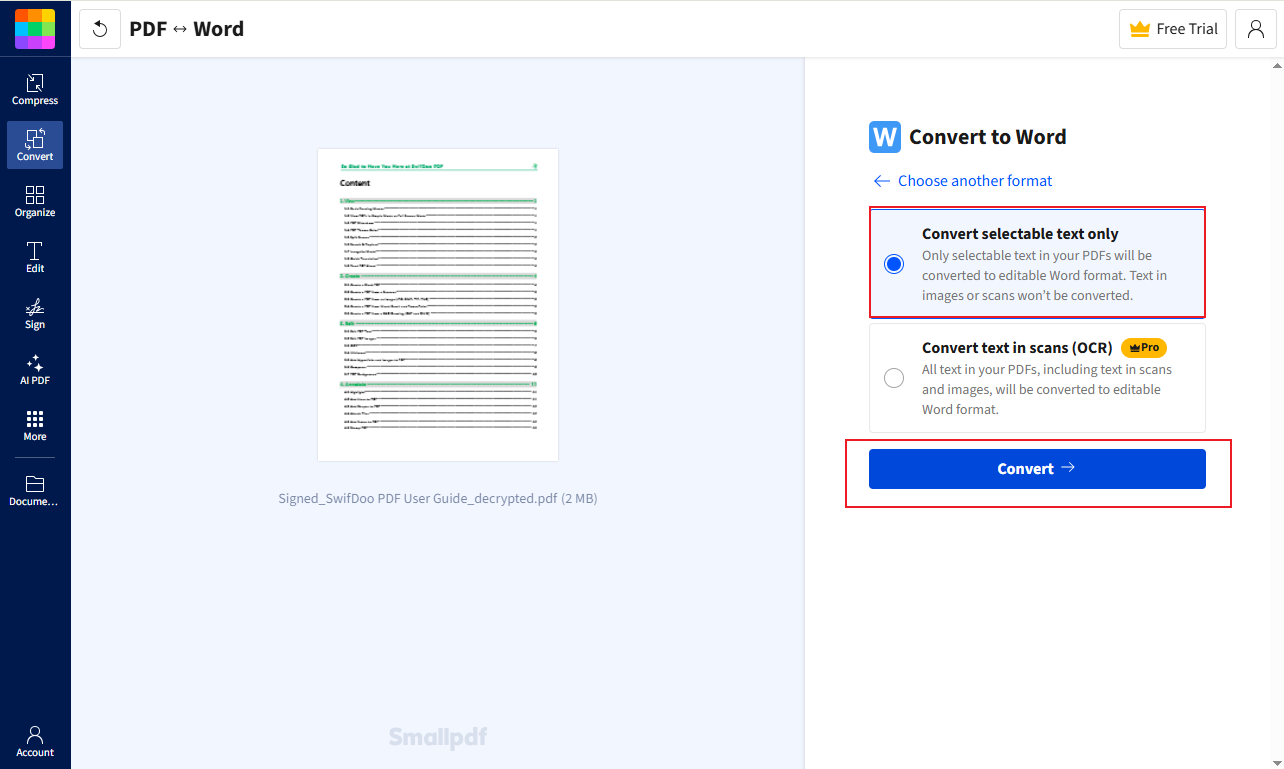Screen dimensions: 1284x769
Task: Open the user profile icon top right
Action: click(x=1256, y=29)
